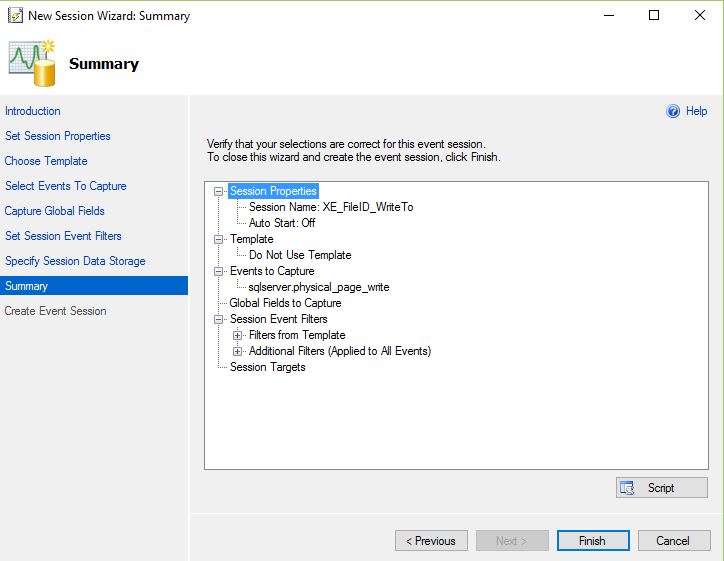The height and width of the screenshot is (561, 724).
Task: Open Specify Session Data Storage page
Action: pyautogui.click(x=75, y=261)
